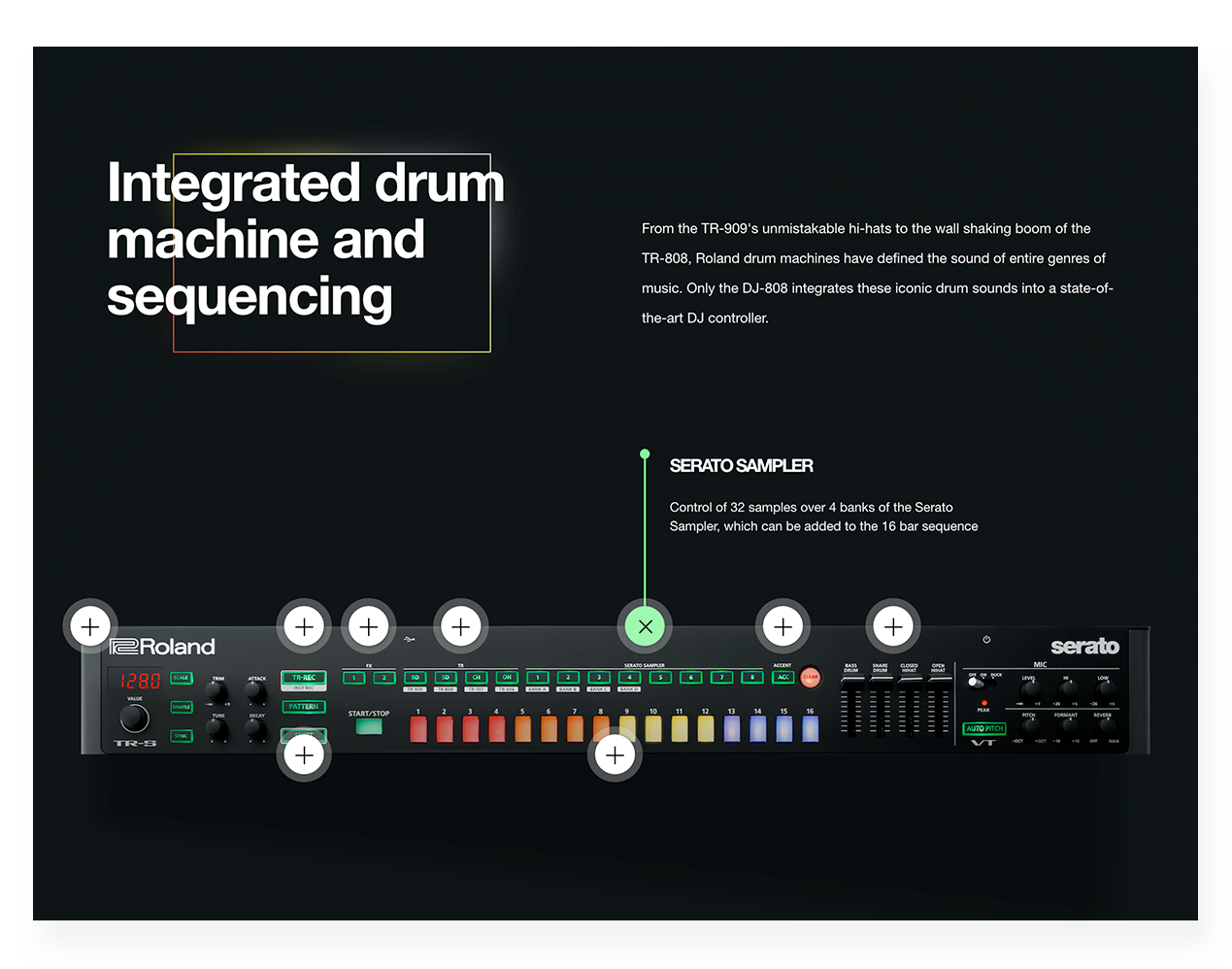Toggle the ACC accent button
Screen dimensions: 1232x969
(783, 678)
